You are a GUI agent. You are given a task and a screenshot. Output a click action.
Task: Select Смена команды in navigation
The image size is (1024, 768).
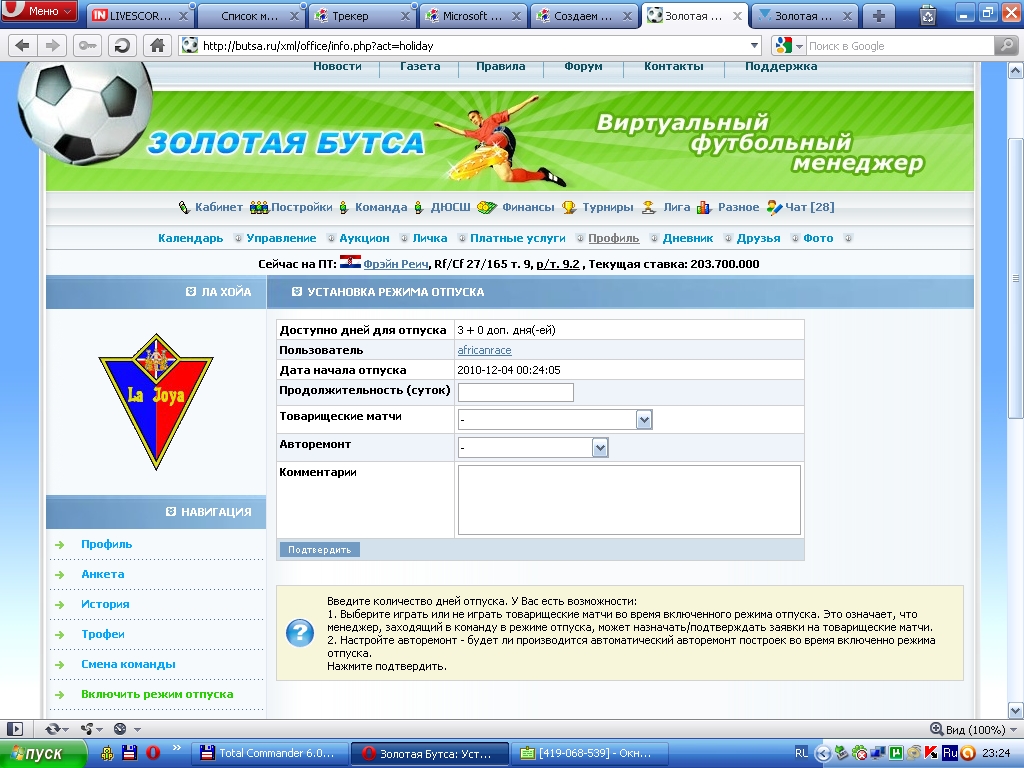click(128, 664)
